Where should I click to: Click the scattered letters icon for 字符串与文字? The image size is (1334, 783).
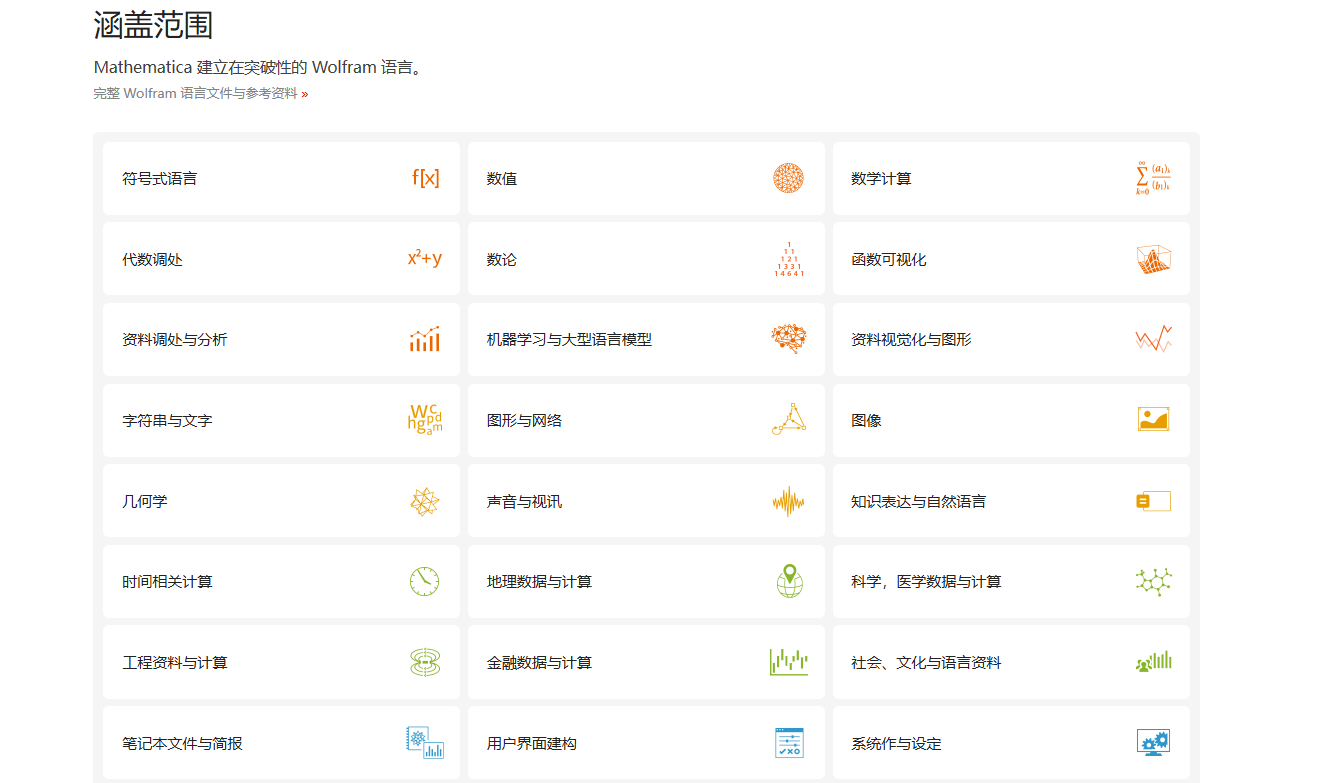(425, 420)
